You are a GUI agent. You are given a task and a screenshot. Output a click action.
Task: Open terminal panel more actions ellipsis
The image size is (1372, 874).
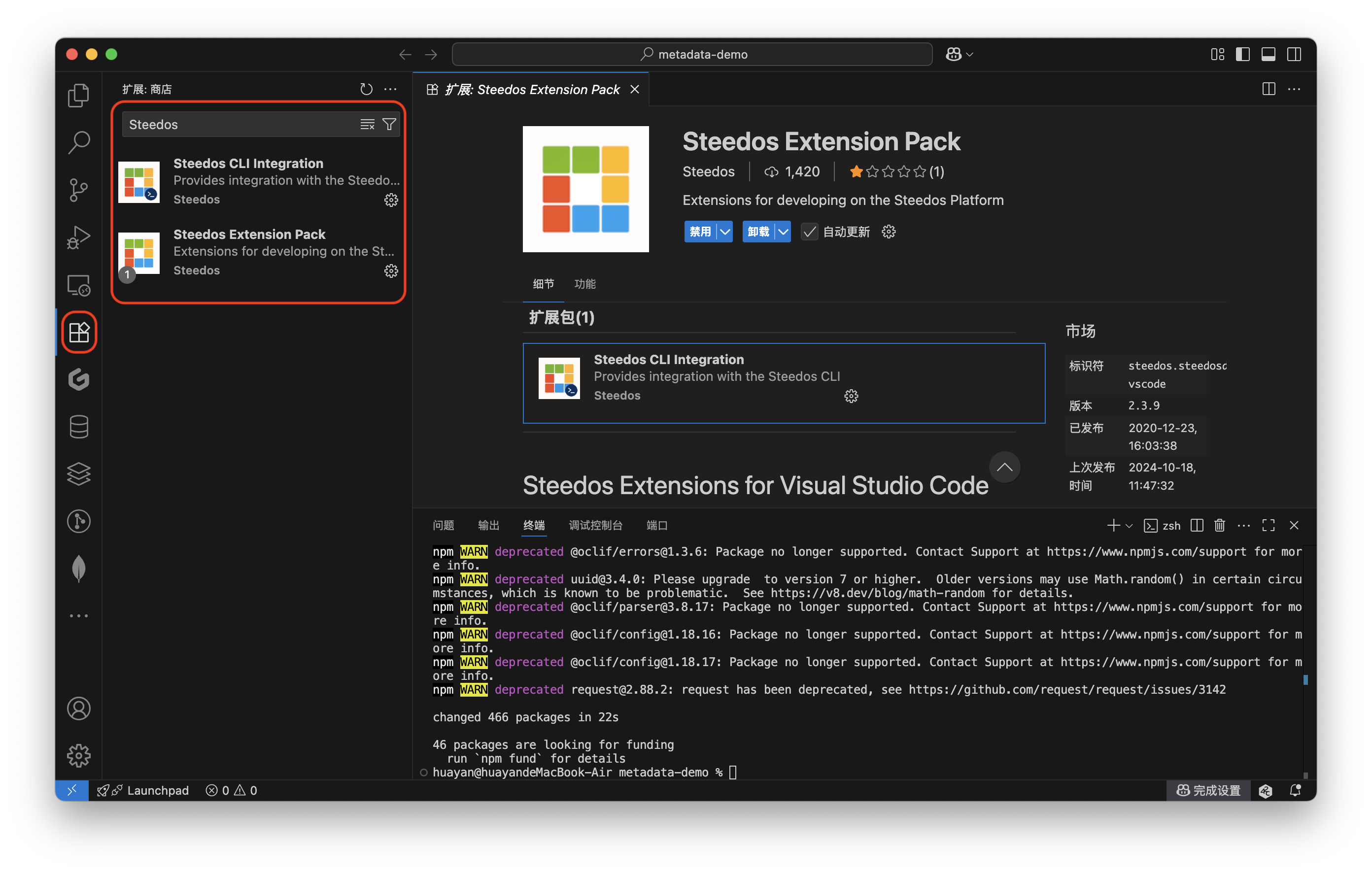point(1244,525)
